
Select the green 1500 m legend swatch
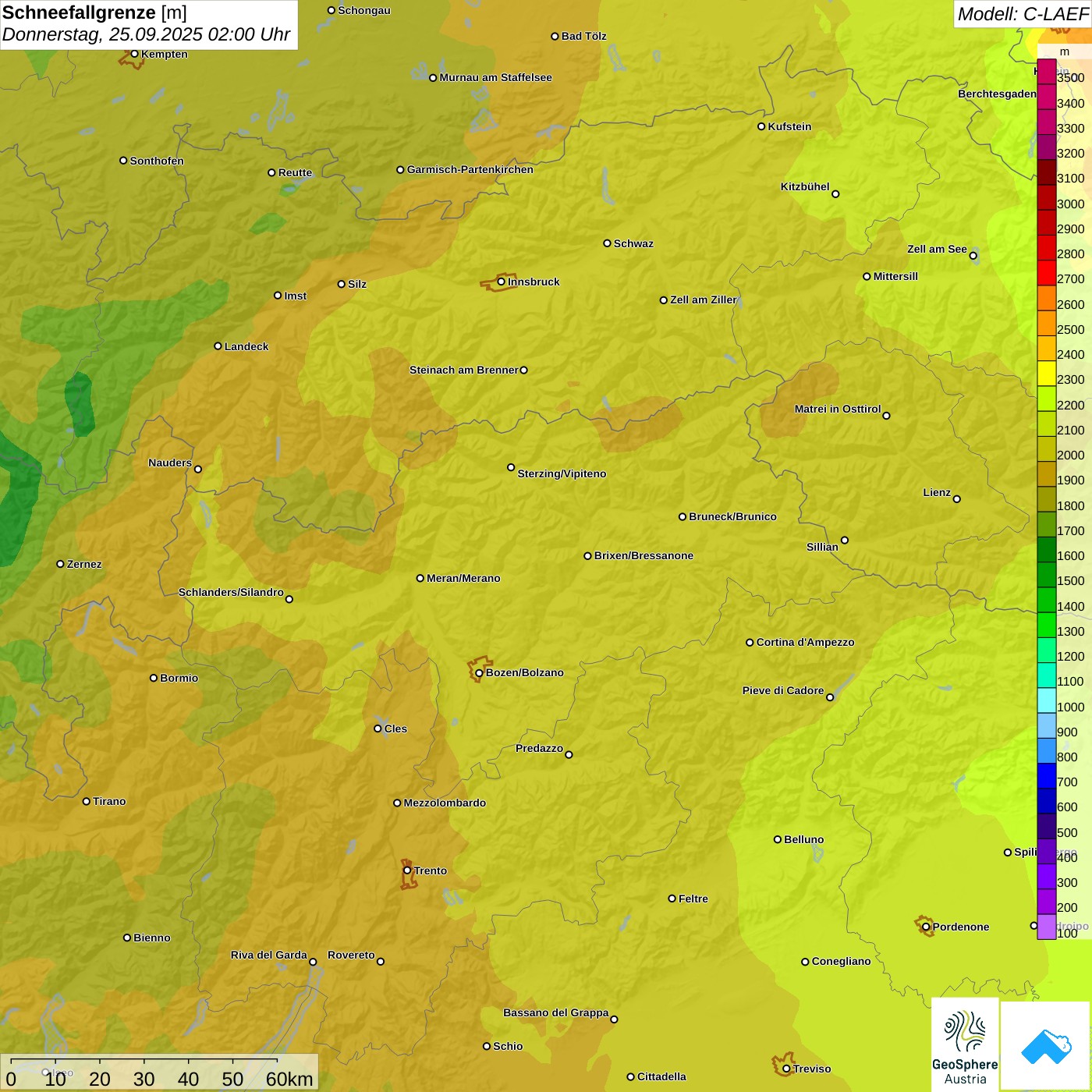[x=1047, y=575]
